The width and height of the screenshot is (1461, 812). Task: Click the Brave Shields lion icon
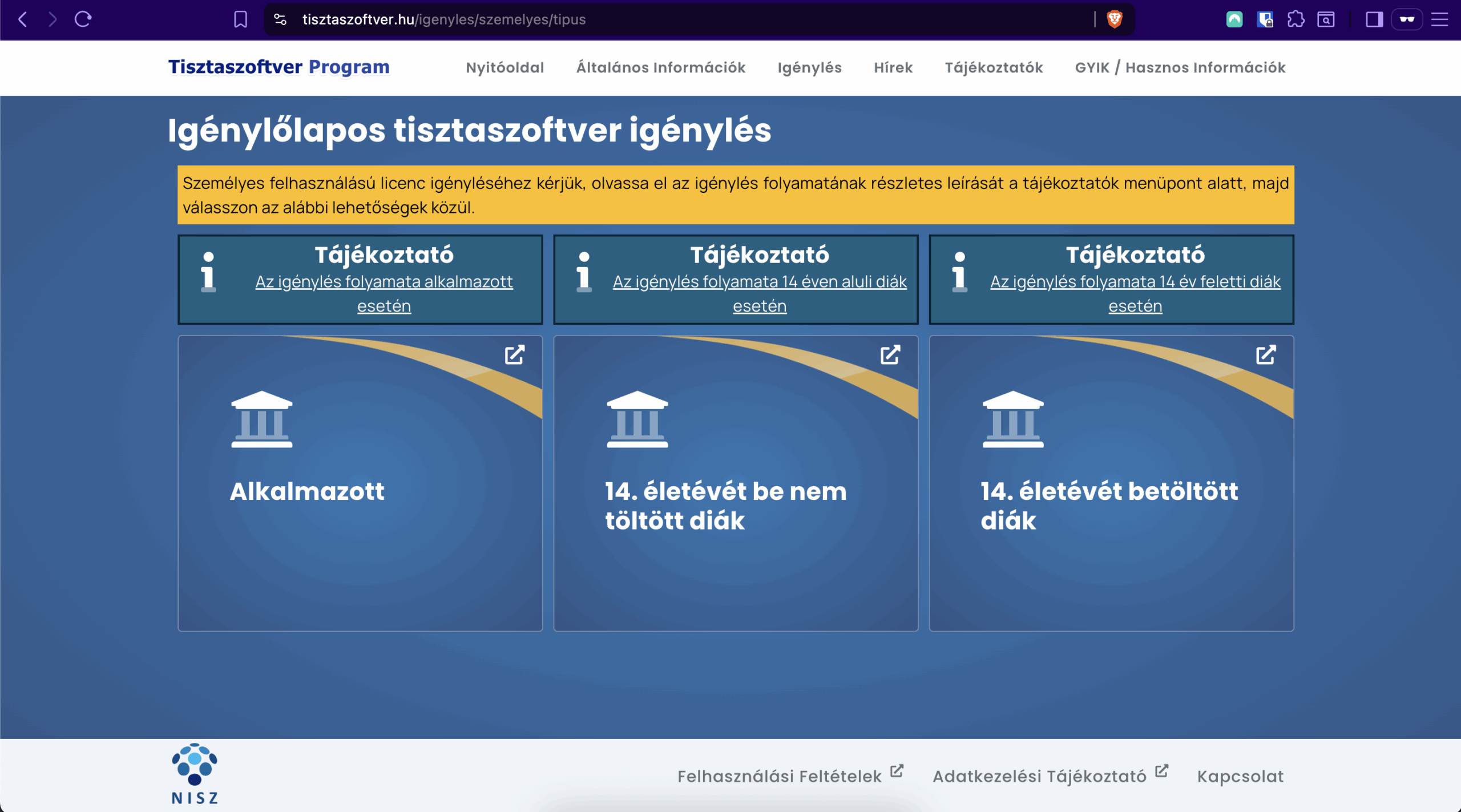(1114, 19)
